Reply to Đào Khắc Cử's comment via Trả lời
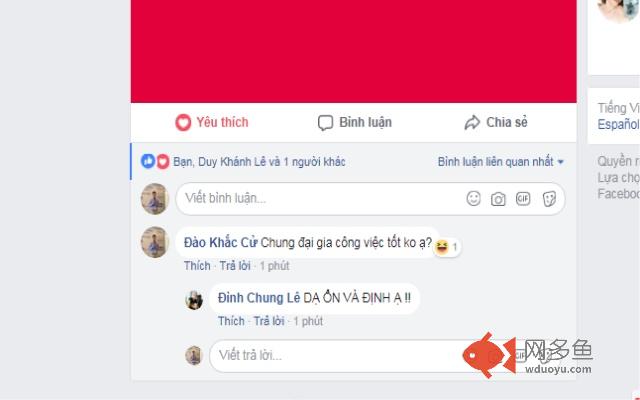The height and width of the screenshot is (400, 640). [235, 266]
